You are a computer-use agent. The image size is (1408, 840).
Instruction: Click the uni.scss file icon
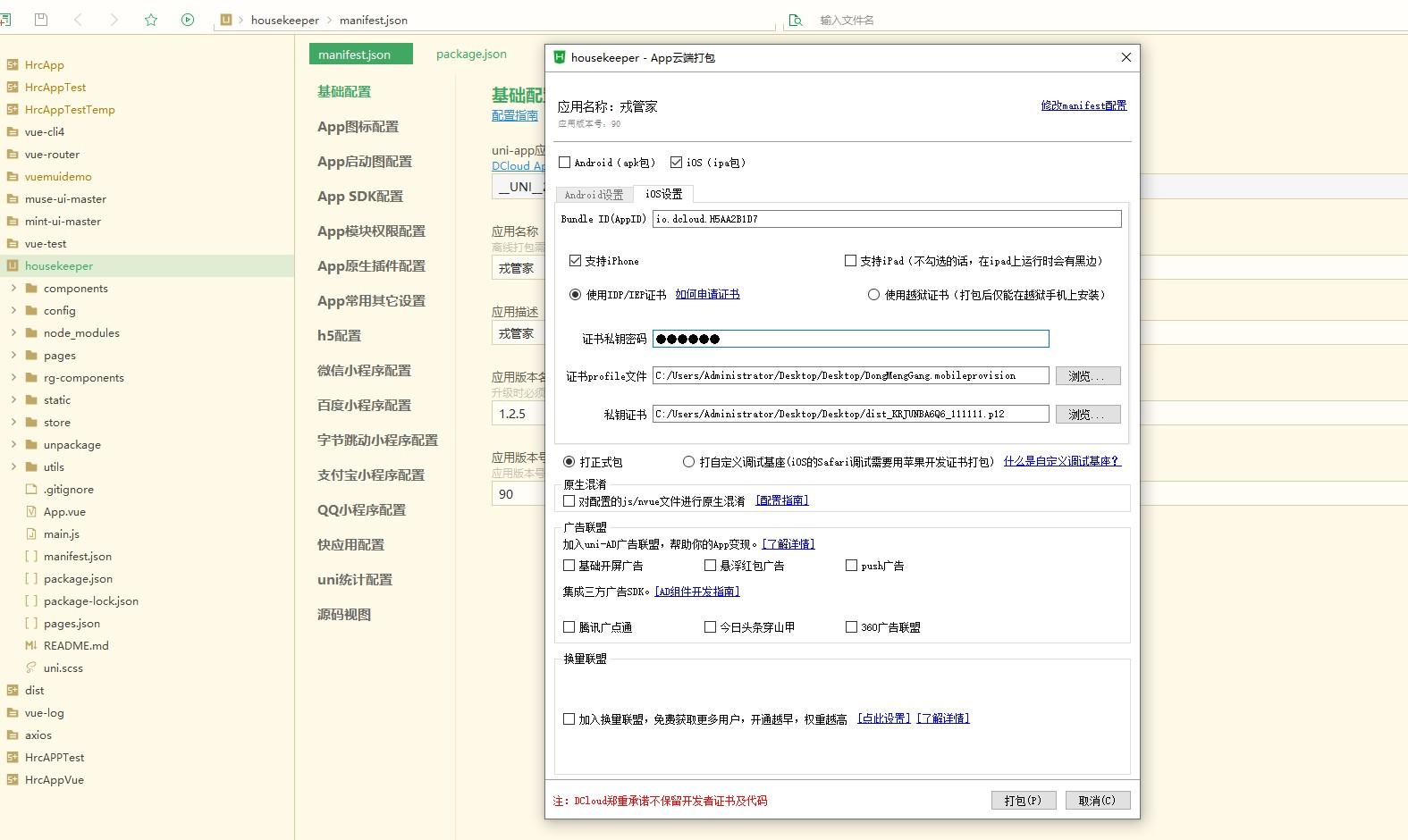pyautogui.click(x=31, y=668)
